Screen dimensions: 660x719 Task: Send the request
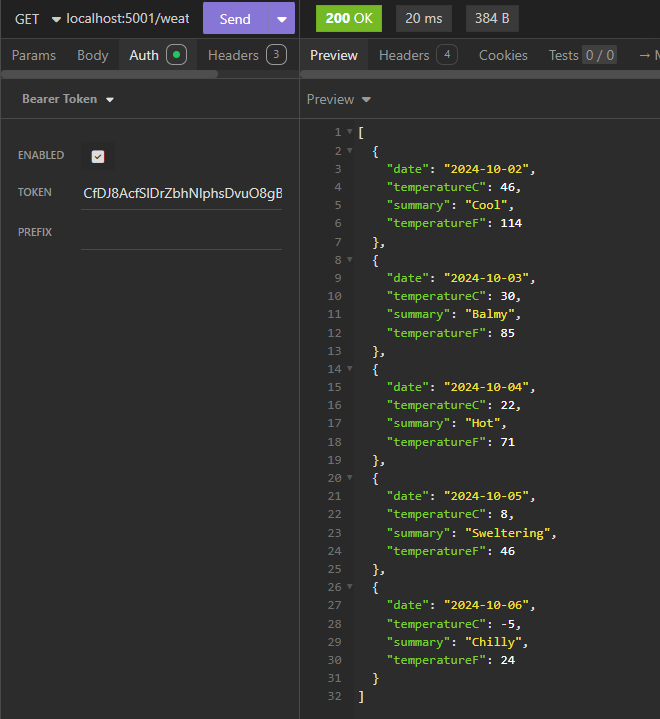tap(235, 19)
